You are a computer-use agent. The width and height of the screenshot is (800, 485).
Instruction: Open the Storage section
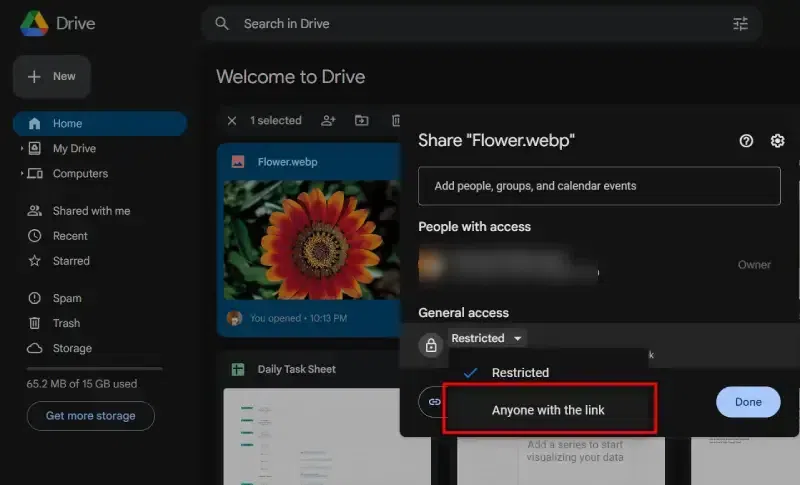pyautogui.click(x=72, y=348)
